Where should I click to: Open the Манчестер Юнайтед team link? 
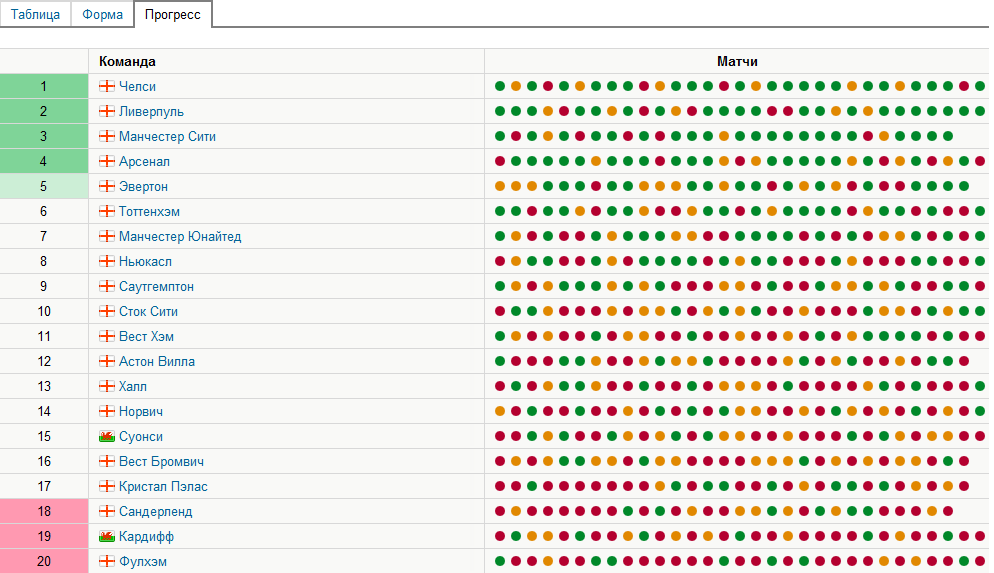[x=180, y=236]
